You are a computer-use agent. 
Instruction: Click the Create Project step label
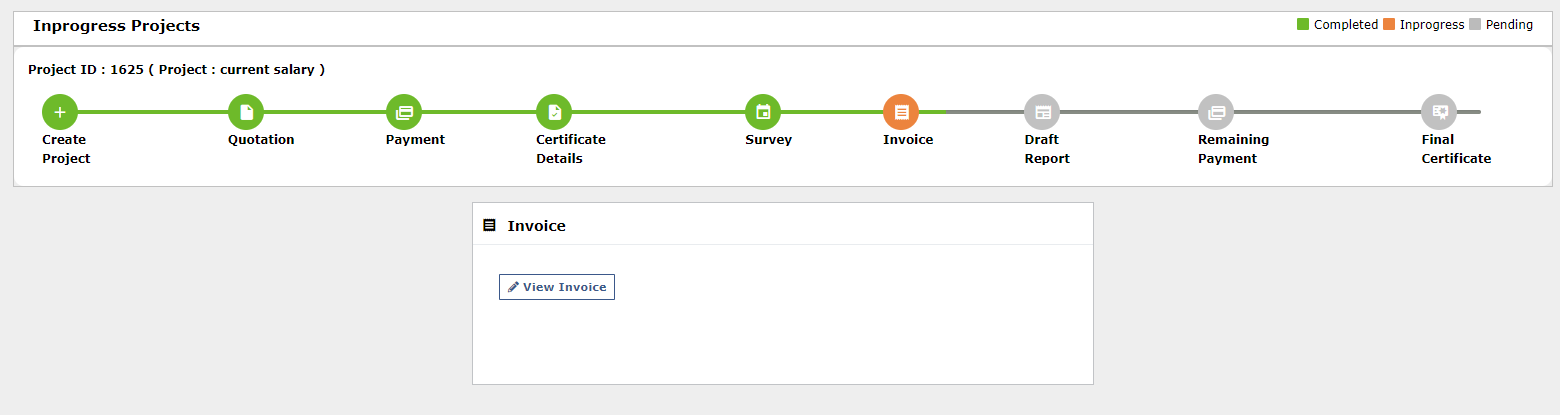click(x=66, y=149)
